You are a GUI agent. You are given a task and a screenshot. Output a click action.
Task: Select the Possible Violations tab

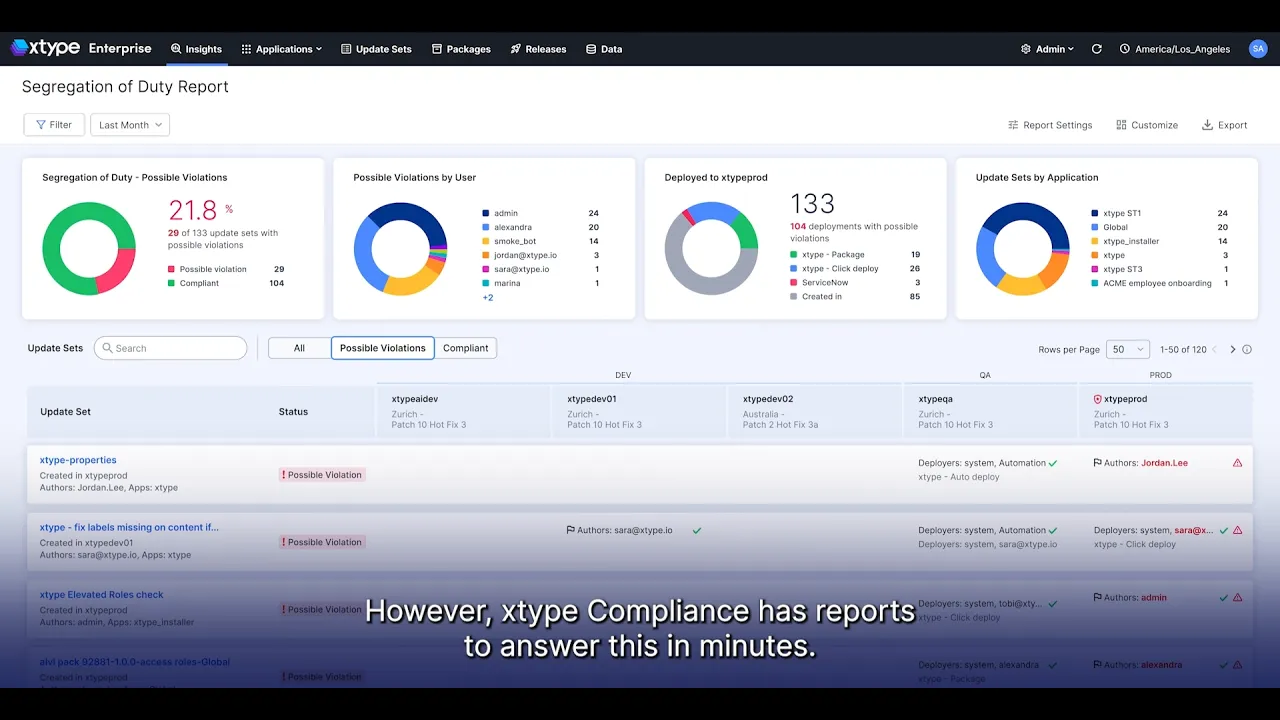[383, 348]
